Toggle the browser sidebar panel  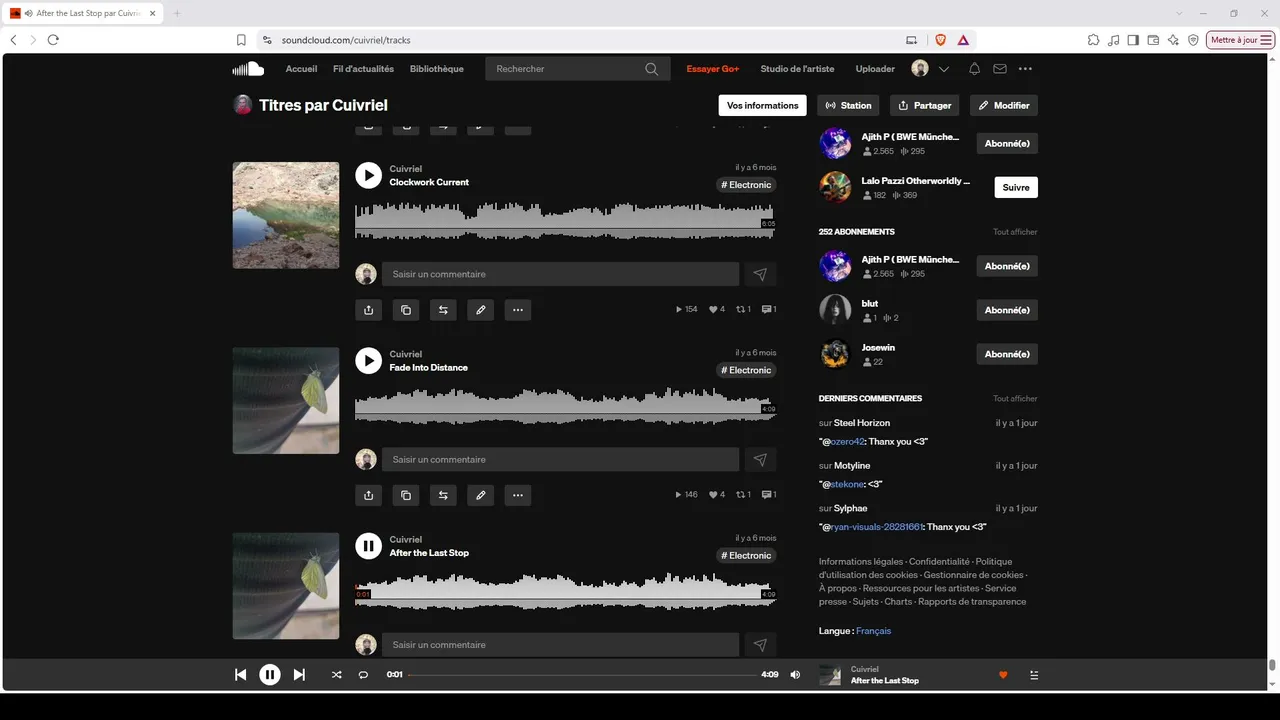click(1133, 40)
